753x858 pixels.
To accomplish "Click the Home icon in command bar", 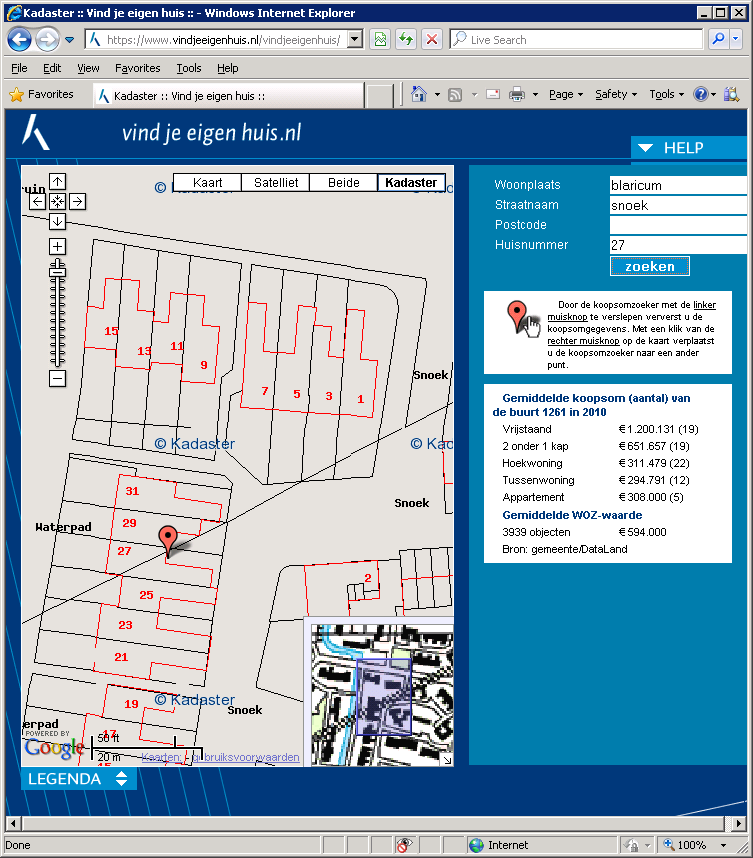I will click(419, 94).
